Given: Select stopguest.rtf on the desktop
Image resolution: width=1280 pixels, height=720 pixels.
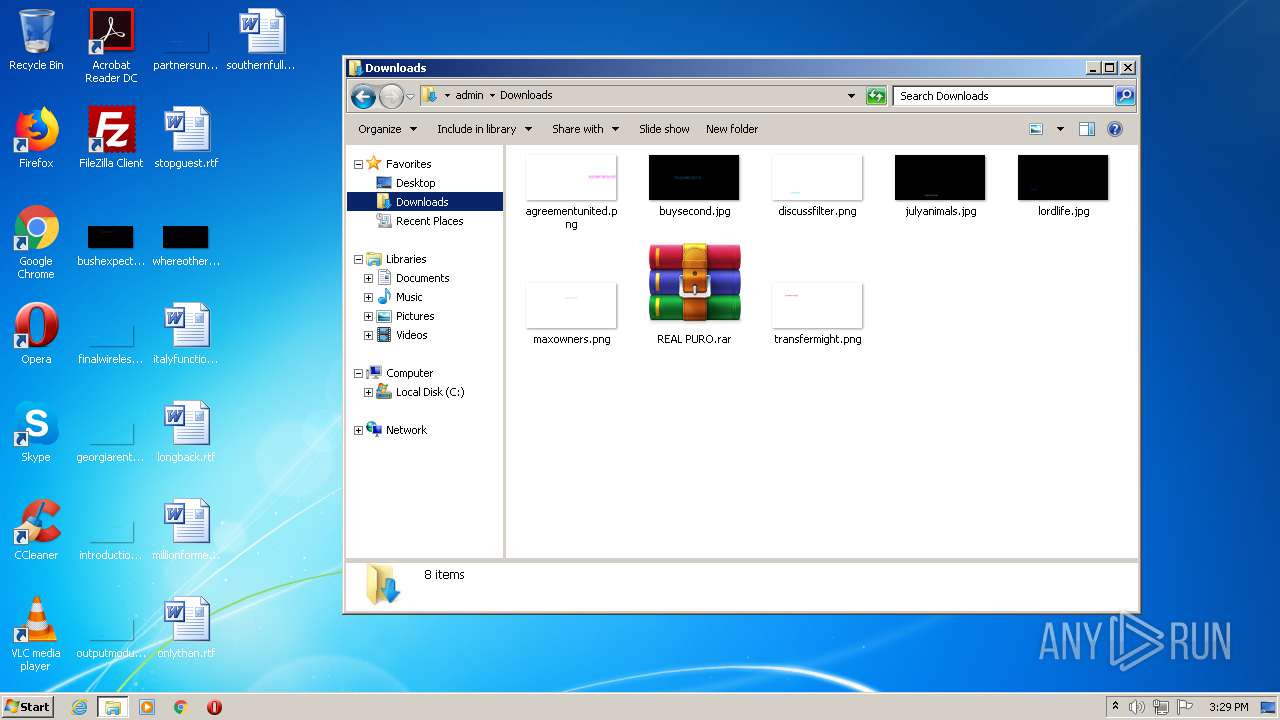Looking at the screenshot, I should tap(186, 138).
